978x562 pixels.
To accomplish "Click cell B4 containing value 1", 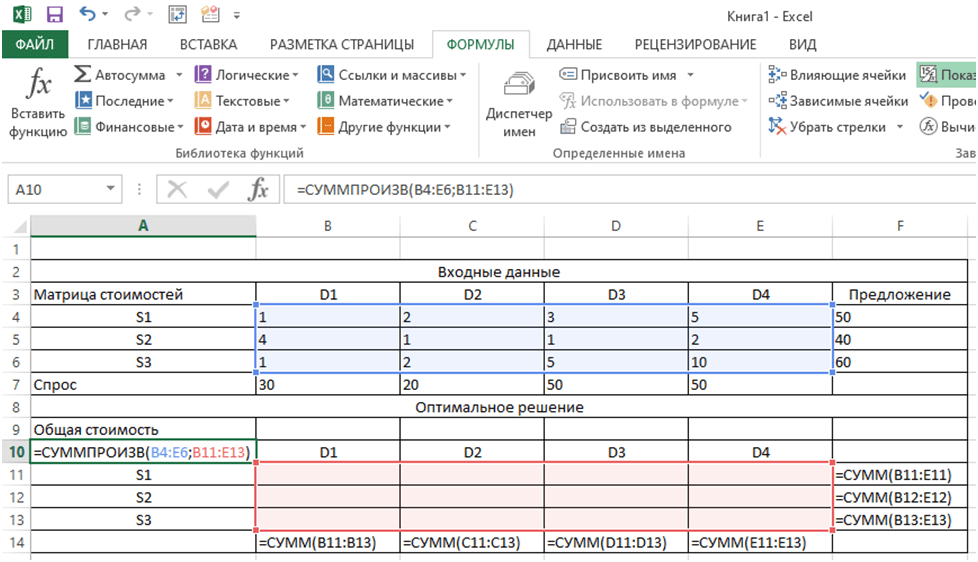I will pyautogui.click(x=328, y=317).
